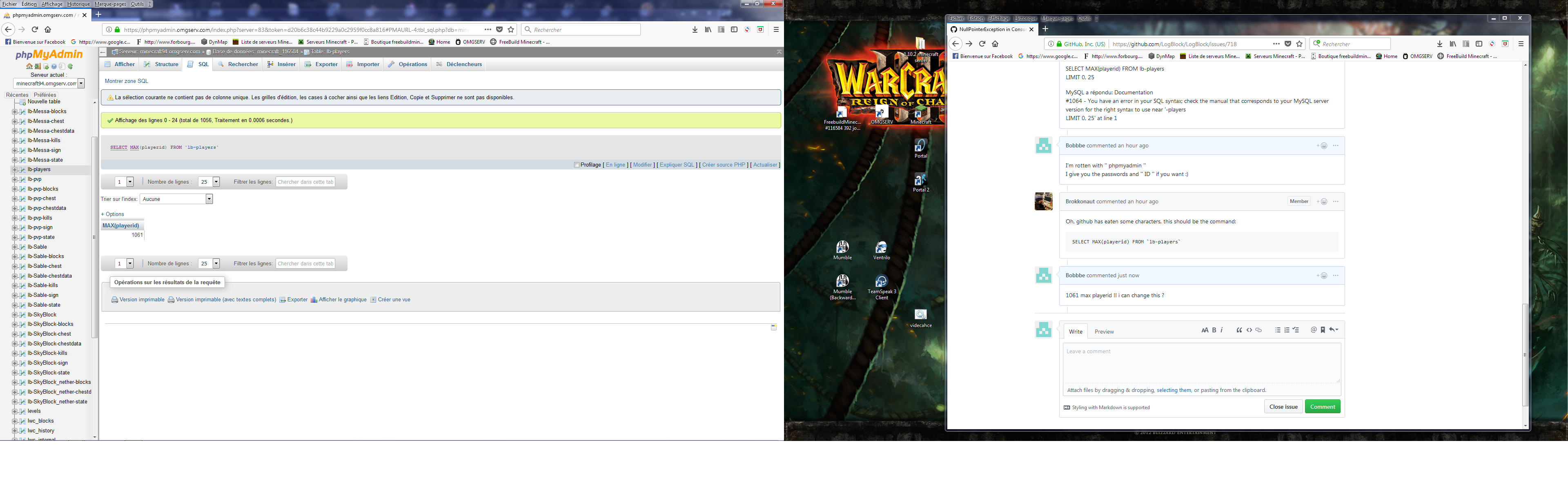Insert a quote with the toolbar icon

click(x=1239, y=330)
